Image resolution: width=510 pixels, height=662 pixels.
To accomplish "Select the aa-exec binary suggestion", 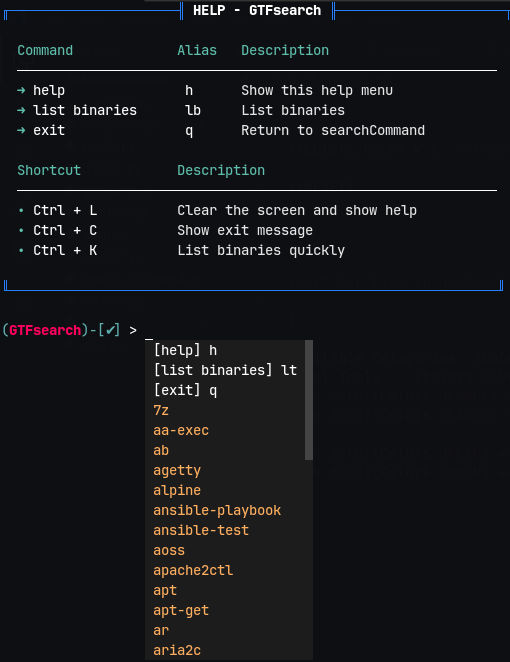I will click(x=225, y=430).
